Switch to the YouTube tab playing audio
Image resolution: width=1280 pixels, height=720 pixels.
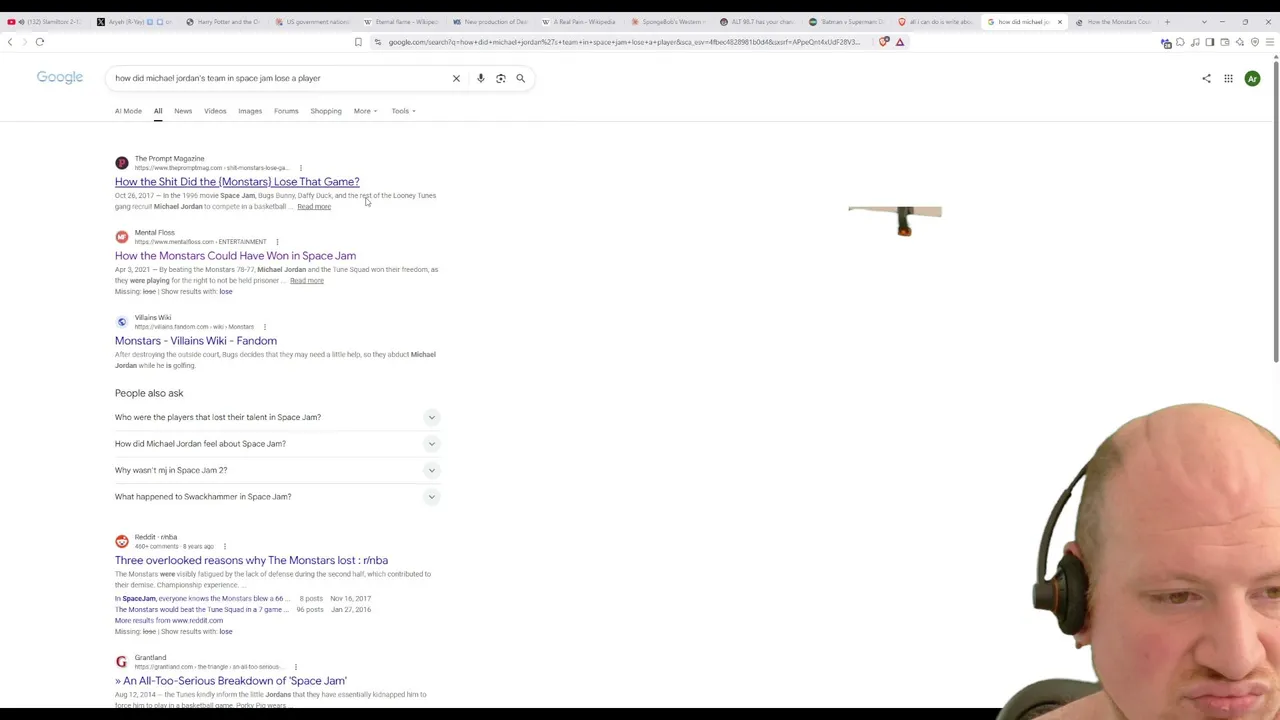[x=44, y=21]
